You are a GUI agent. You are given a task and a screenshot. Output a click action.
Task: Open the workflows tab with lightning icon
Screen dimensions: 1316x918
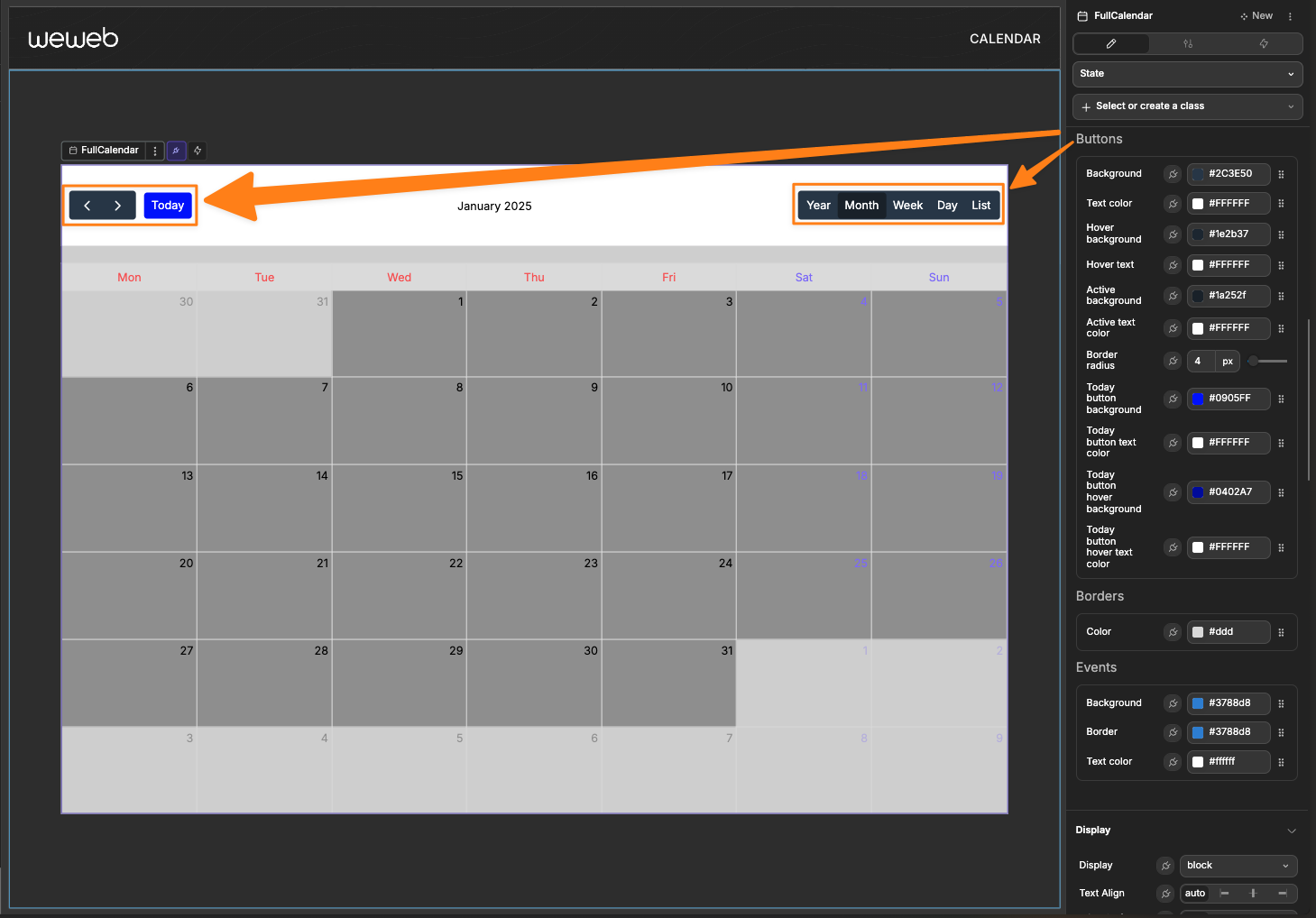[1264, 43]
